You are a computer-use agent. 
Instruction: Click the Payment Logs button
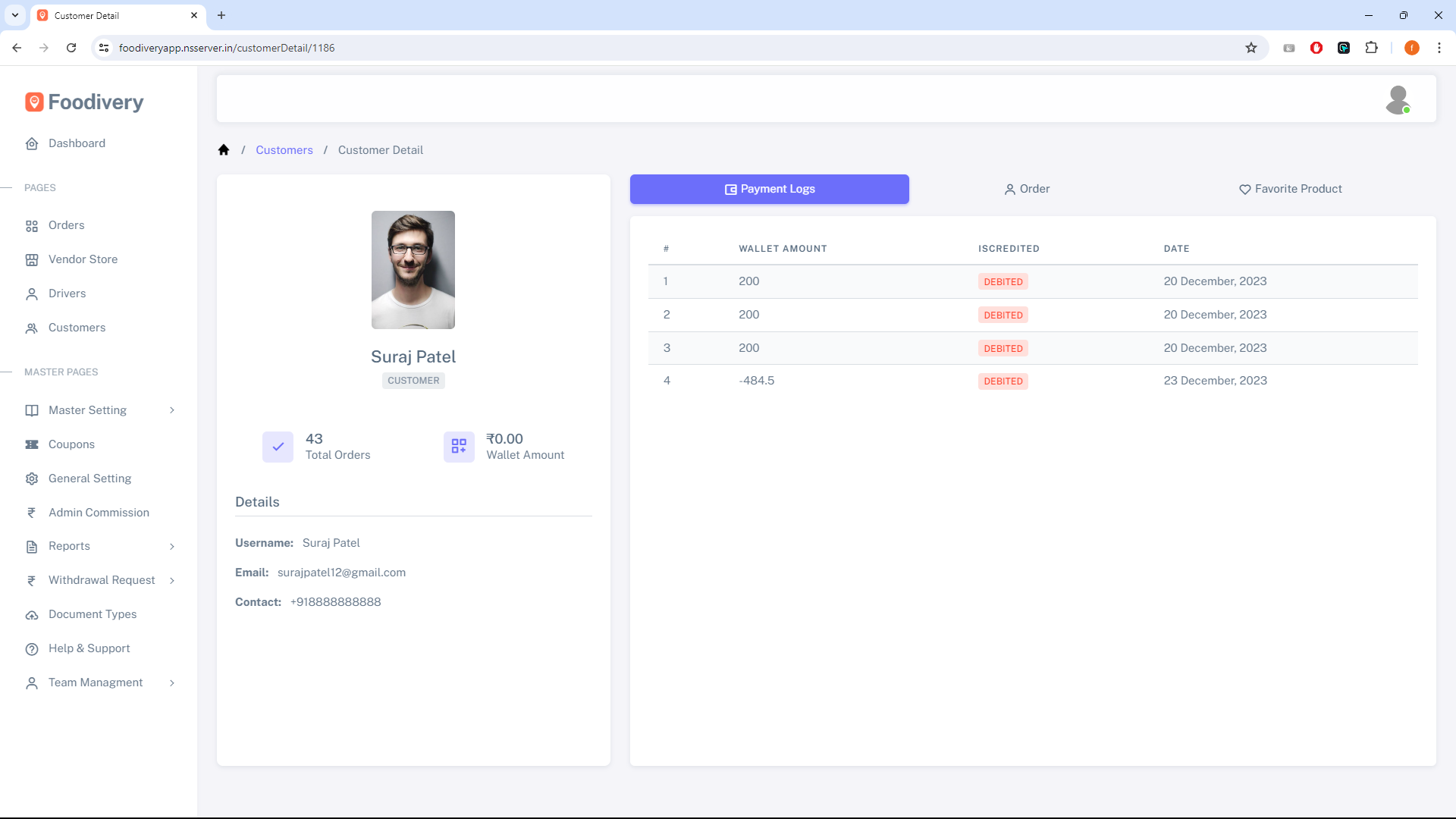(x=769, y=189)
